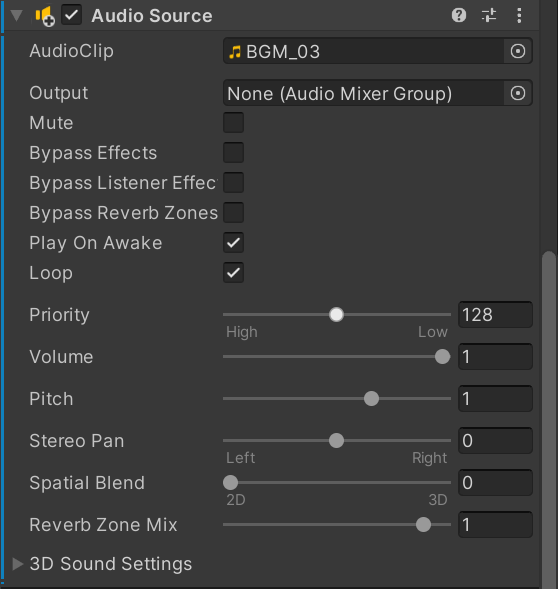The width and height of the screenshot is (558, 589).
Task: Click the Volume value input field
Action: pos(495,356)
